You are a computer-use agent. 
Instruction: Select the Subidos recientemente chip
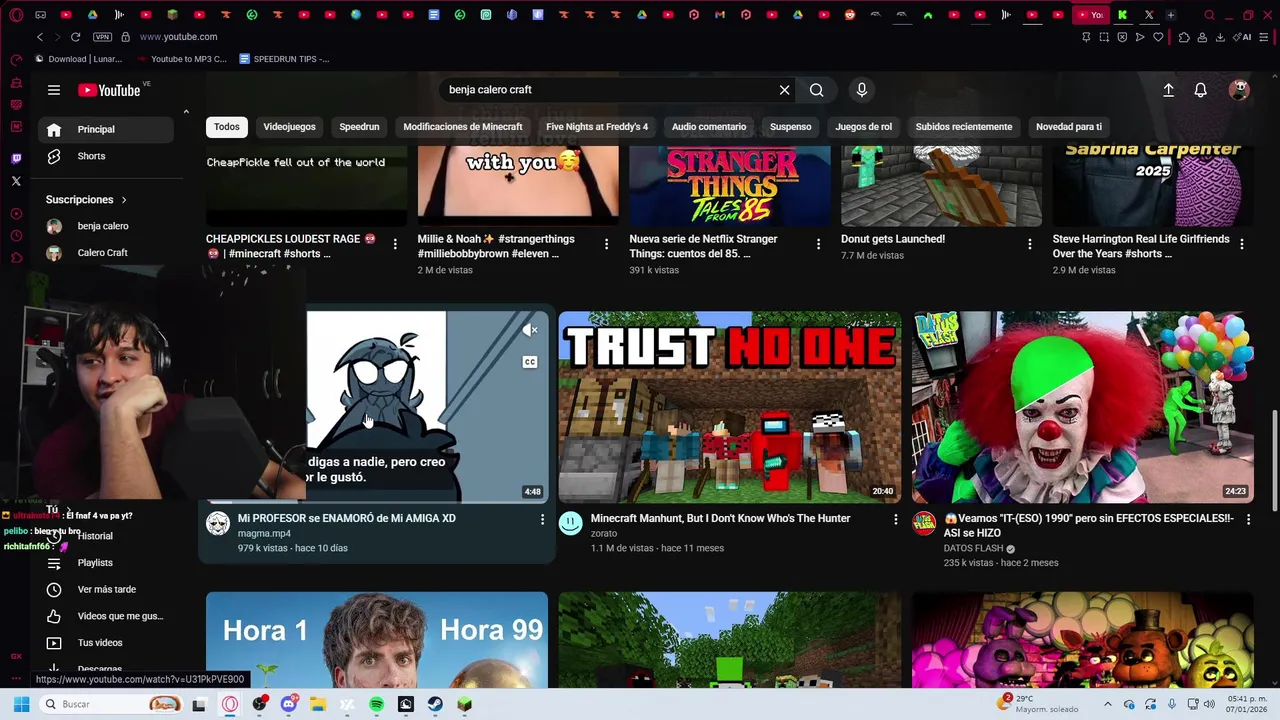(964, 127)
